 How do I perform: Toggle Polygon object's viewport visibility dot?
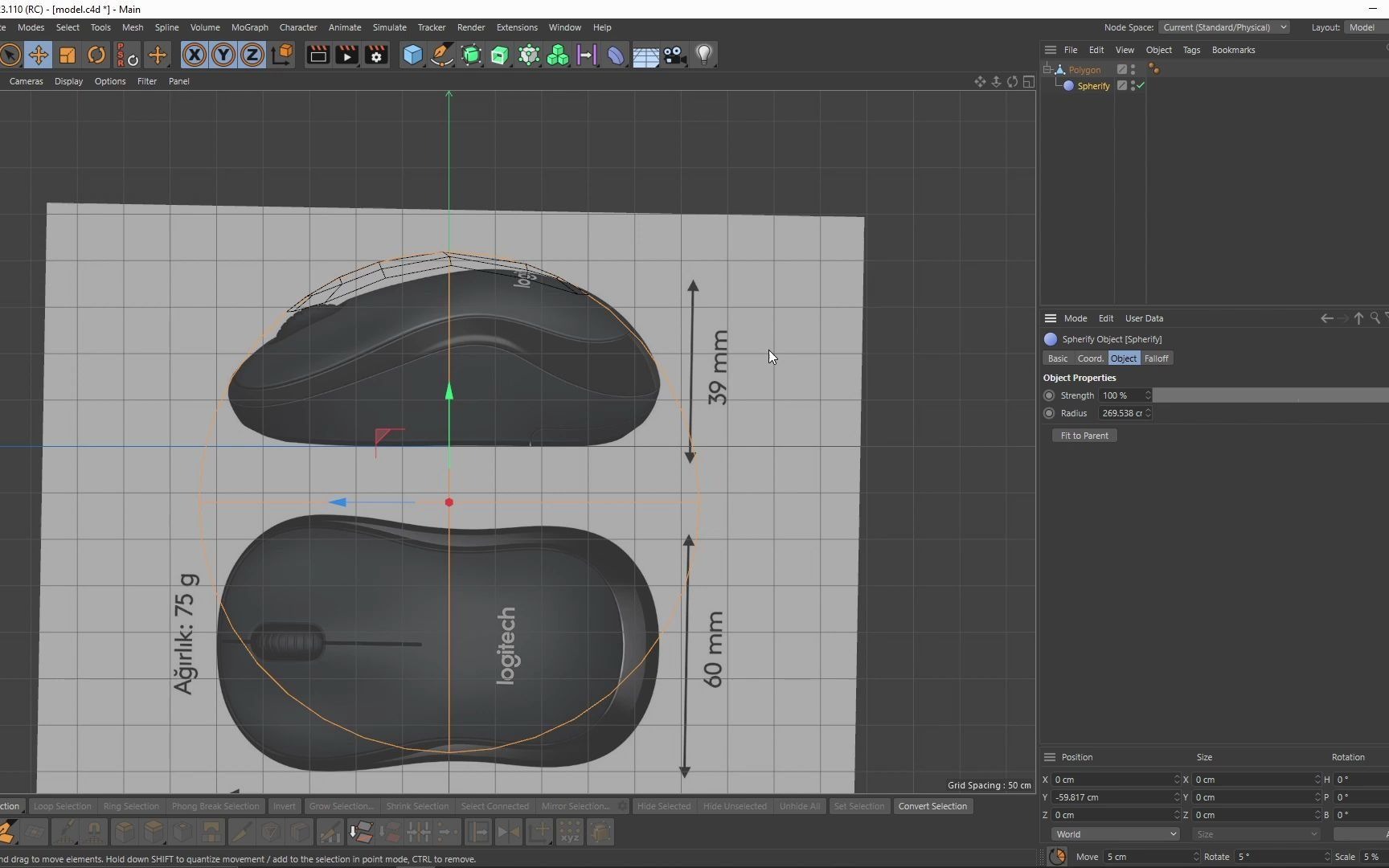(1133, 67)
